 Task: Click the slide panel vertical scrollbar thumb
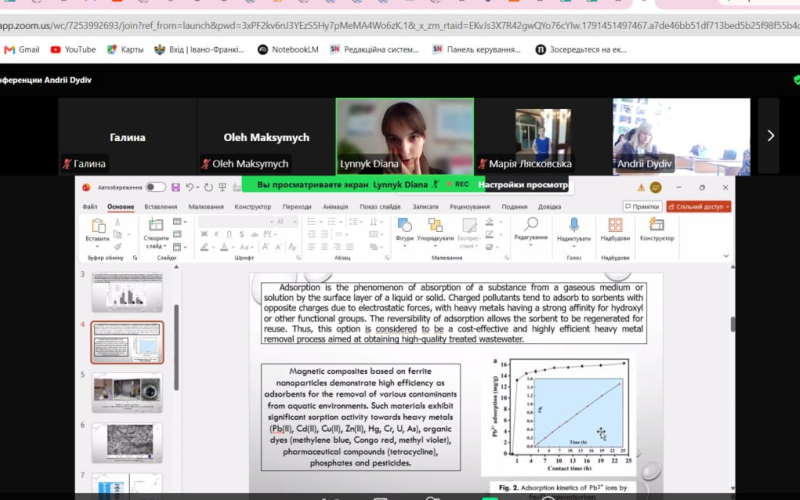(x=177, y=347)
